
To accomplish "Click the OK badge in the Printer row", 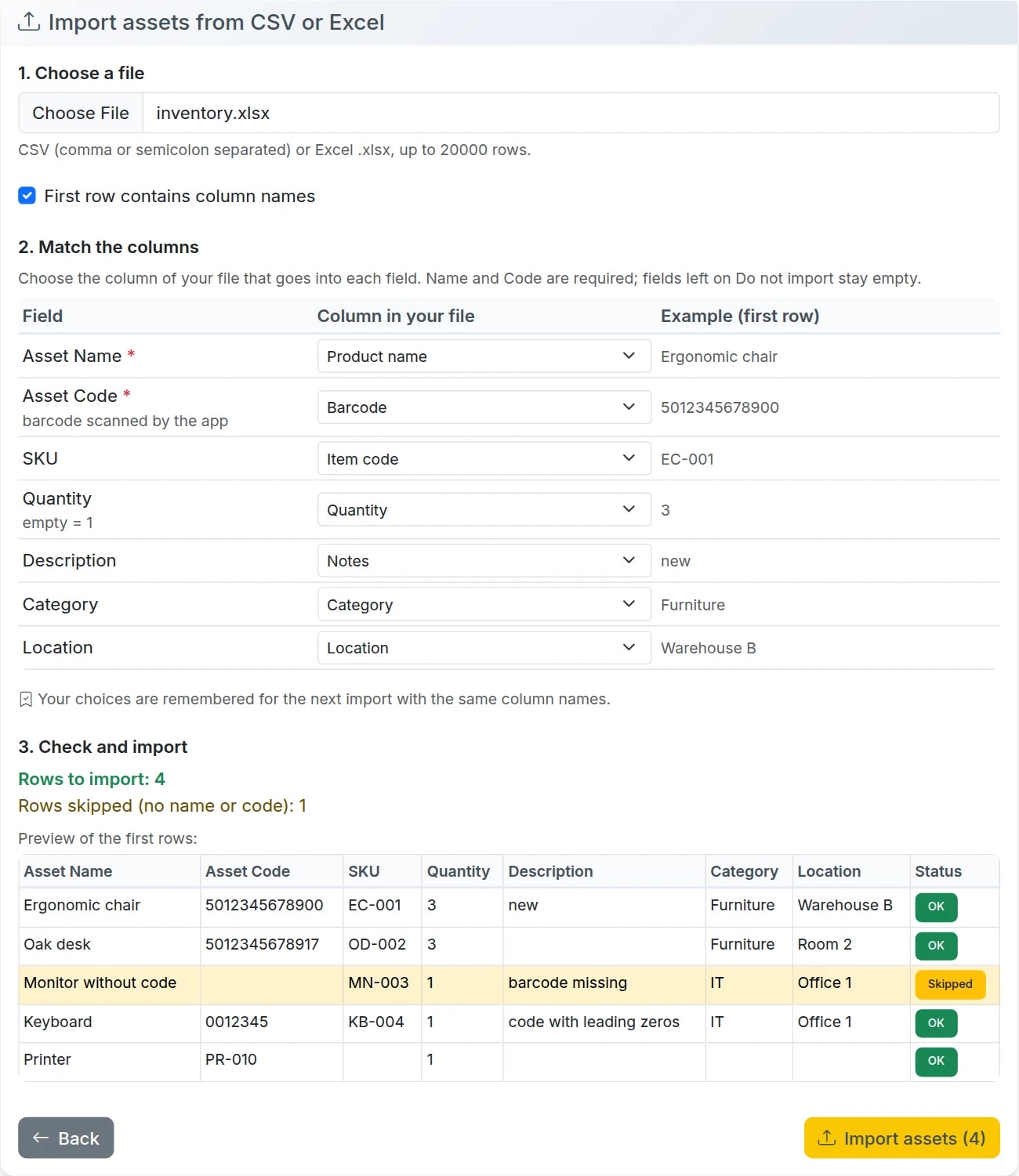I will 936,1061.
